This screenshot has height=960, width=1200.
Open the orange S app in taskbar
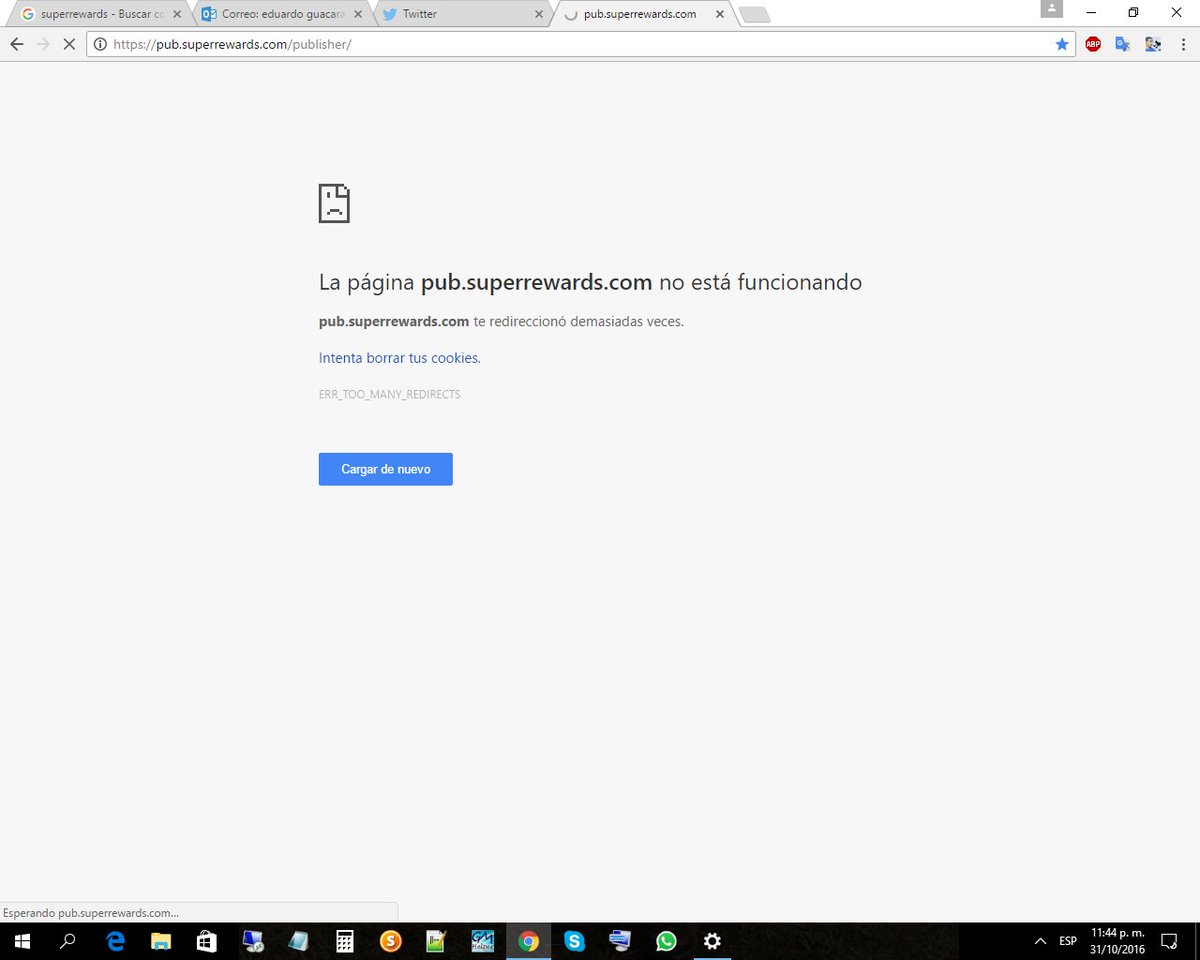(x=390, y=941)
